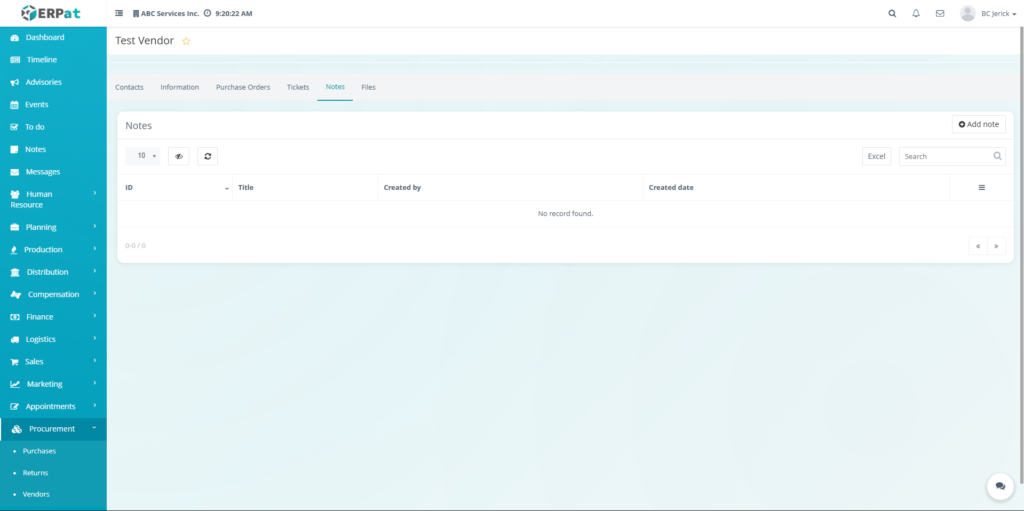Refresh the Notes table
Image resolution: width=1024 pixels, height=511 pixels.
pos(207,156)
